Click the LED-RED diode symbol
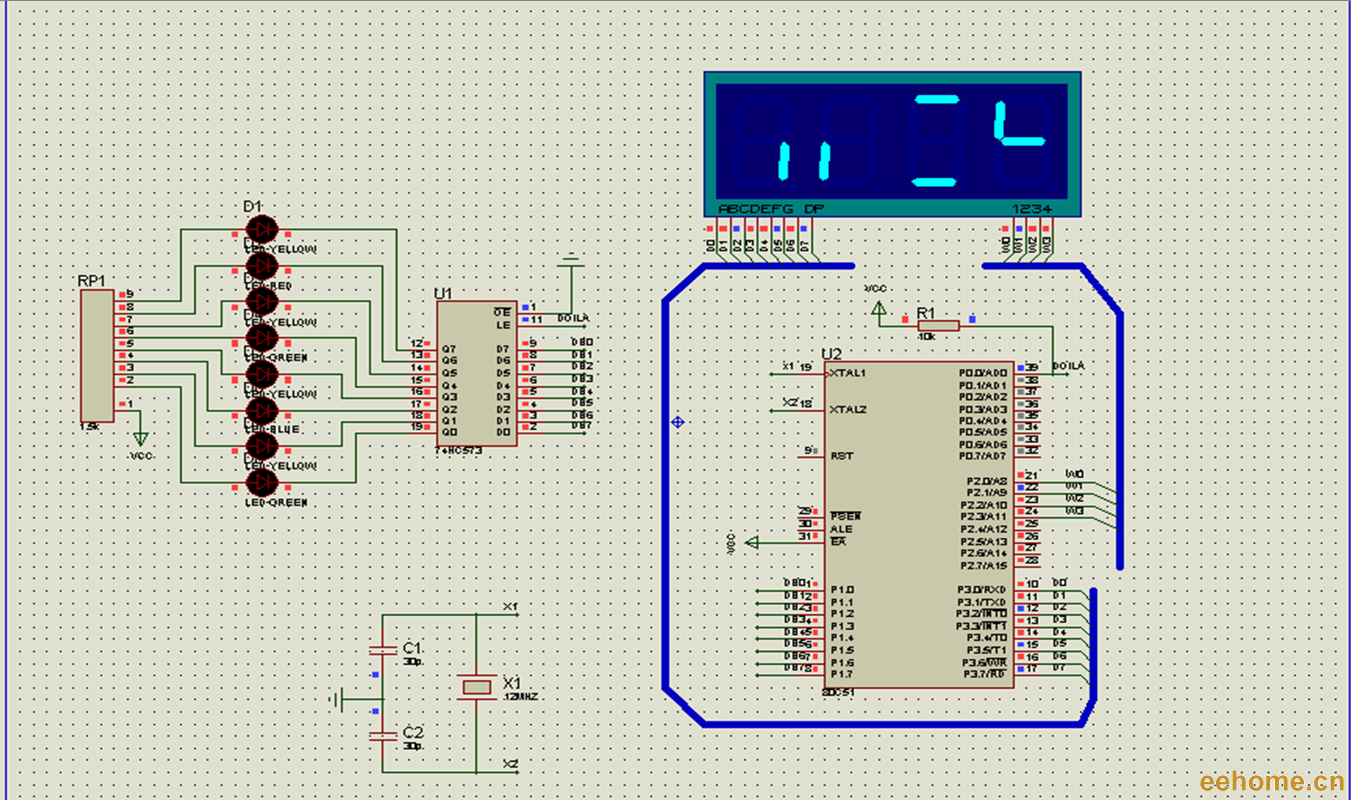This screenshot has height=800, width=1351. point(261,265)
